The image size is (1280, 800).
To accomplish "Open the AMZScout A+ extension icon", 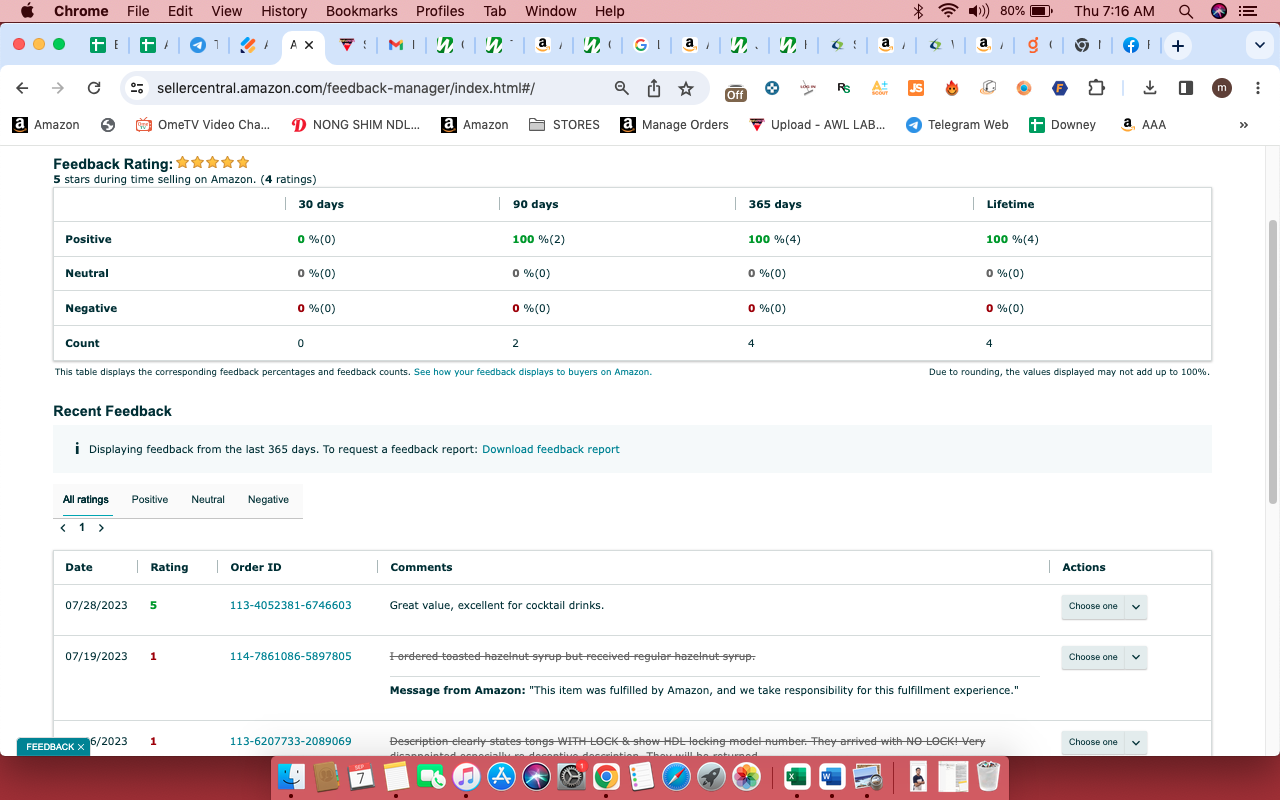I will point(879,88).
